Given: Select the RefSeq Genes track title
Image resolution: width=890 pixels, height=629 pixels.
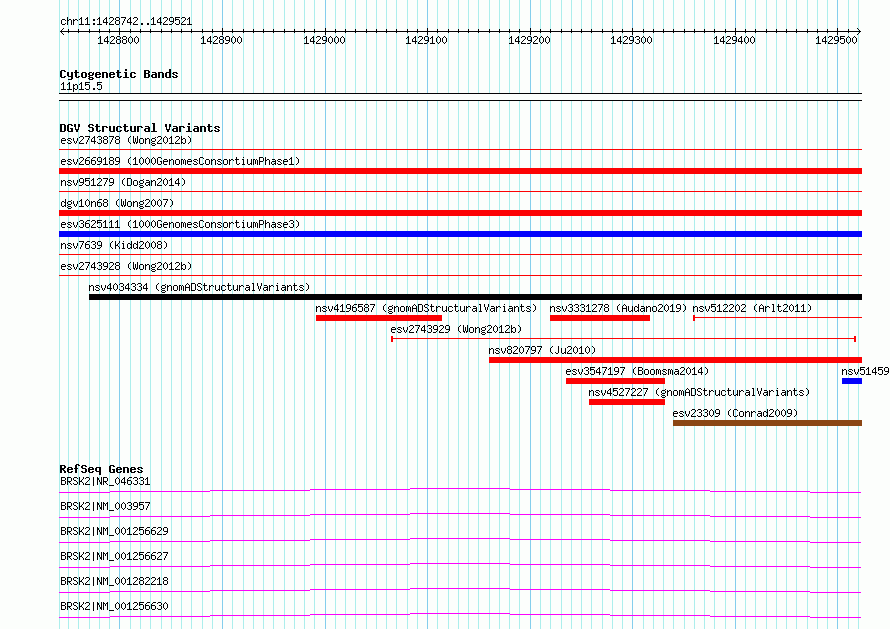Looking at the screenshot, I should coord(102,469).
